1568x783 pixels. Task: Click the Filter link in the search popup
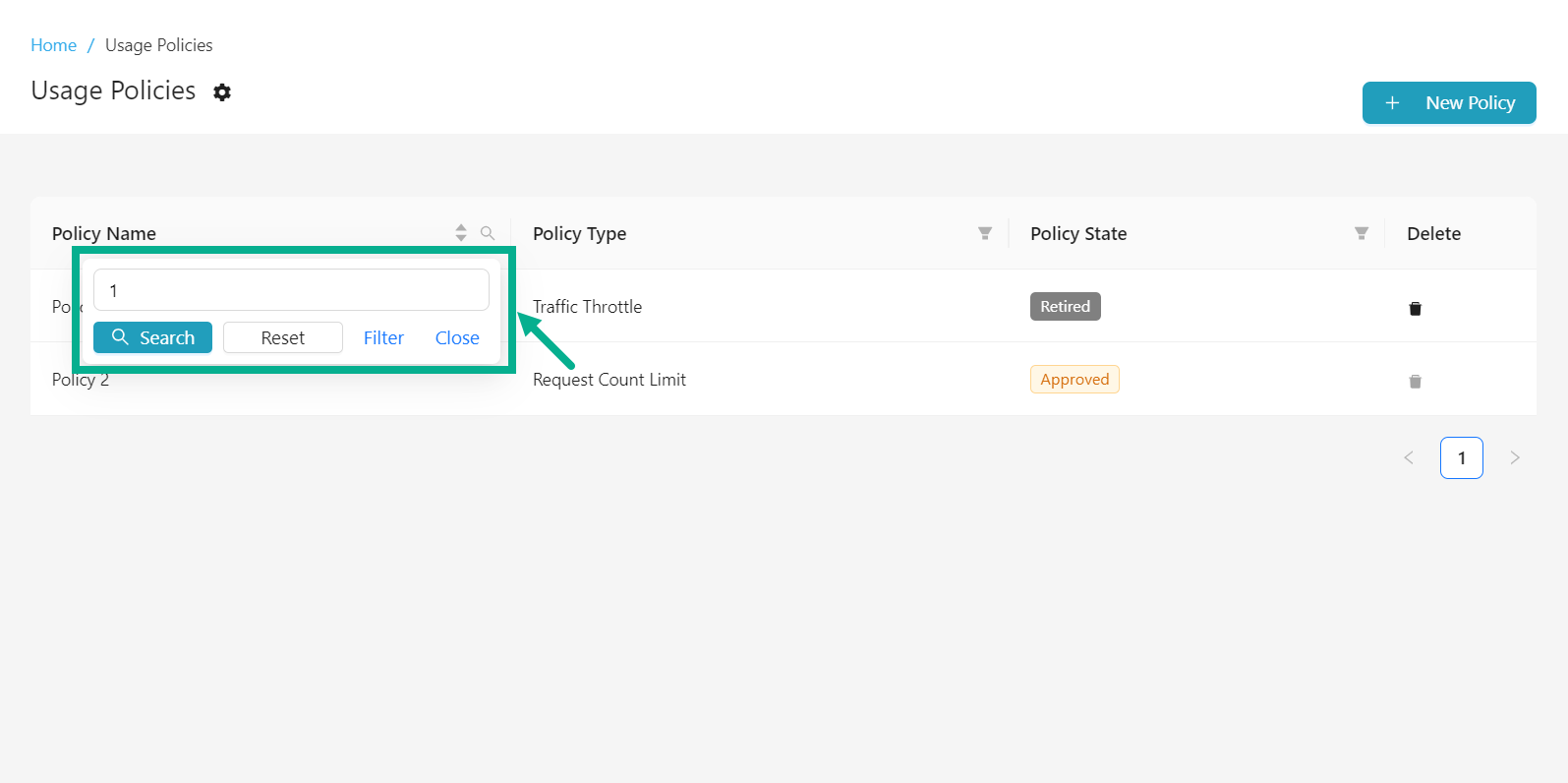[383, 337]
